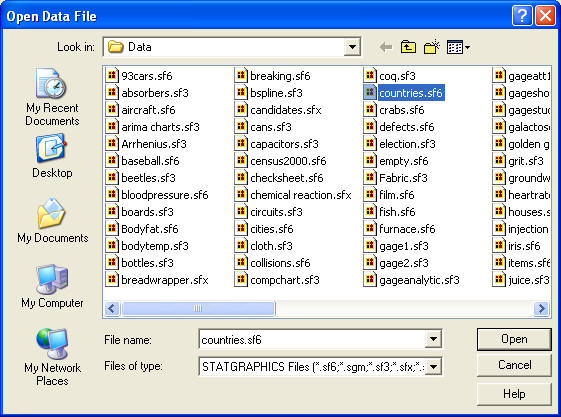Select the Desktop shortcut in places bar
561x417 pixels.
(52, 156)
